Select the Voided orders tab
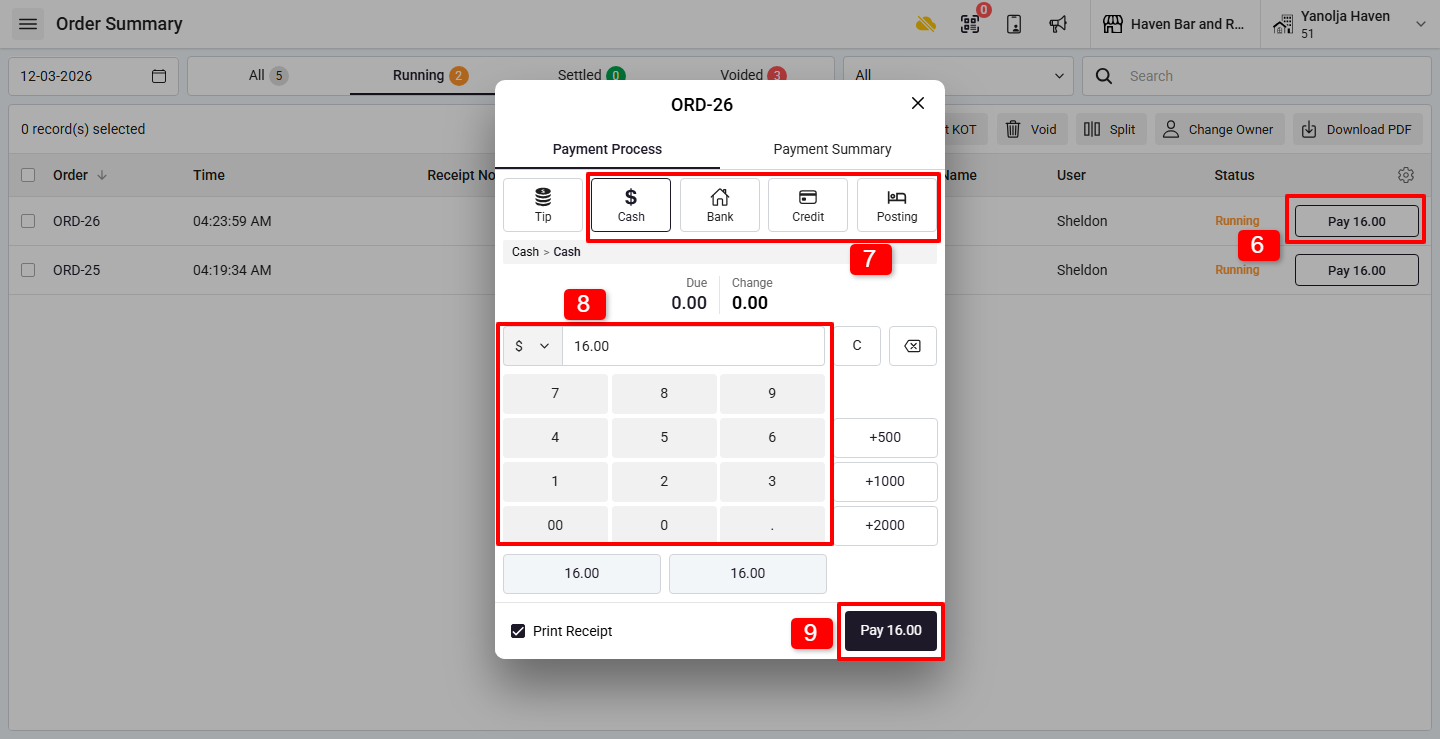 click(x=753, y=75)
